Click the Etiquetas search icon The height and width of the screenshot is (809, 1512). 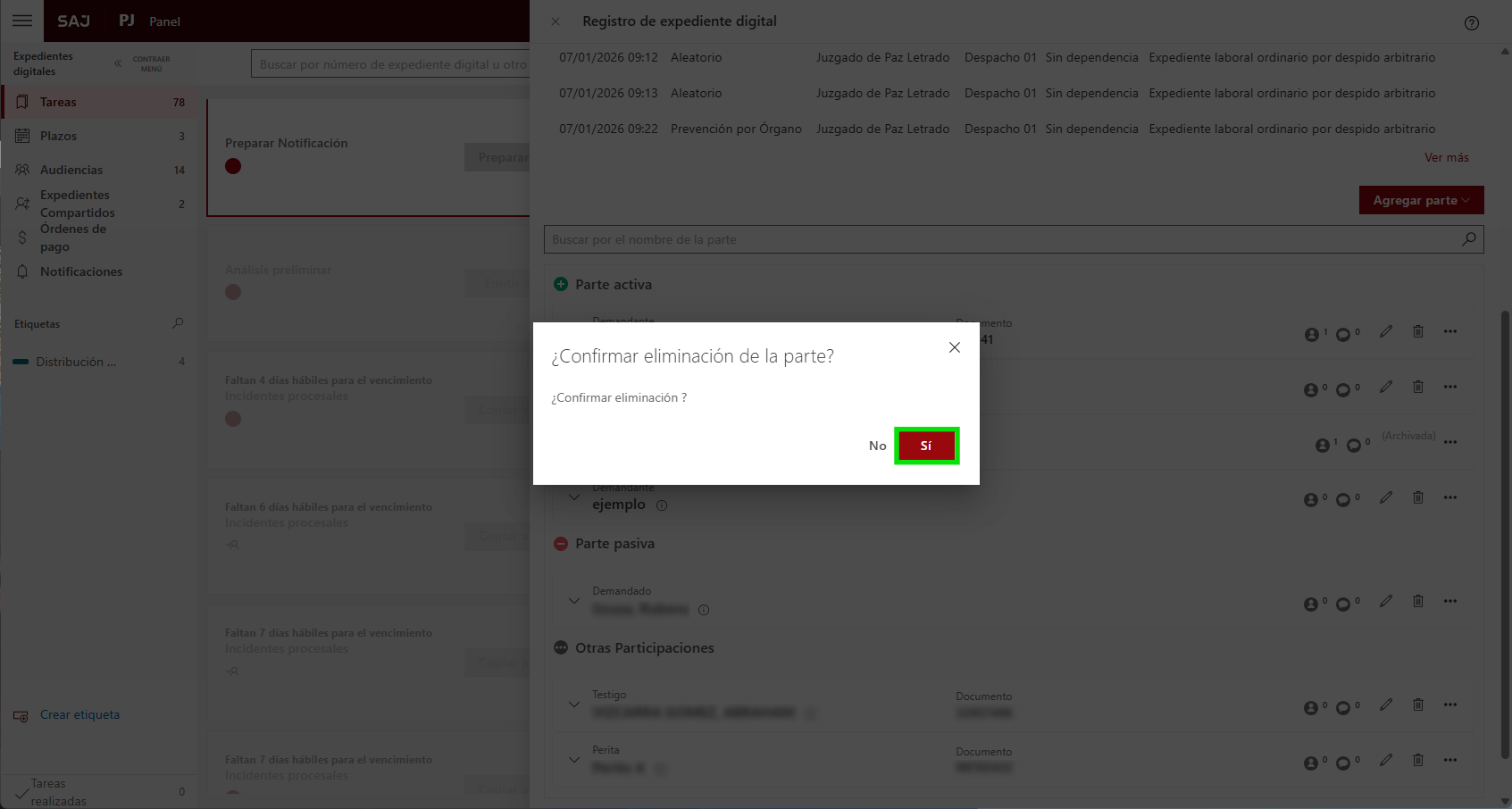point(178,323)
